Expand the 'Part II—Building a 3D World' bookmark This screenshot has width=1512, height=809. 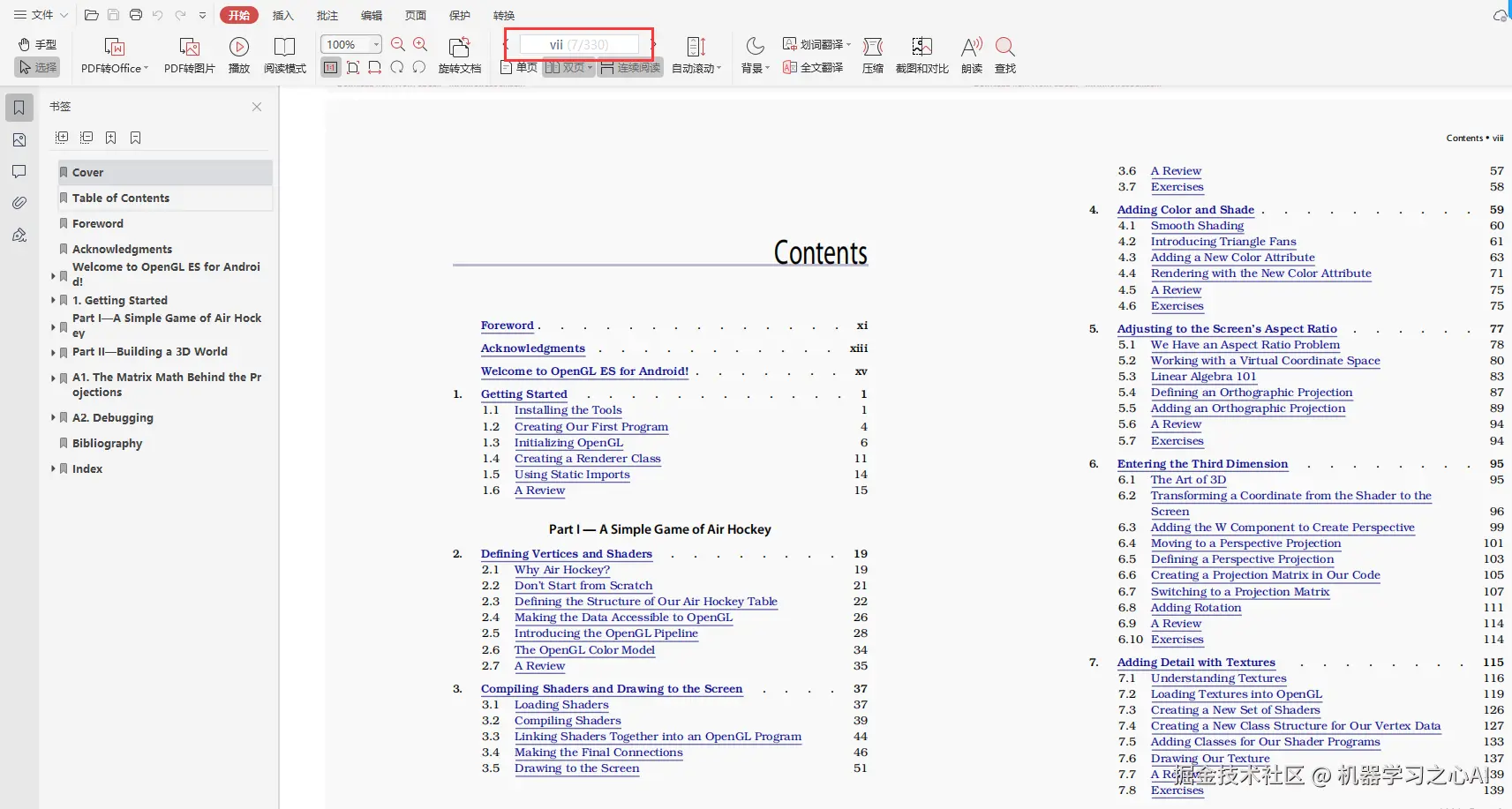(53, 352)
